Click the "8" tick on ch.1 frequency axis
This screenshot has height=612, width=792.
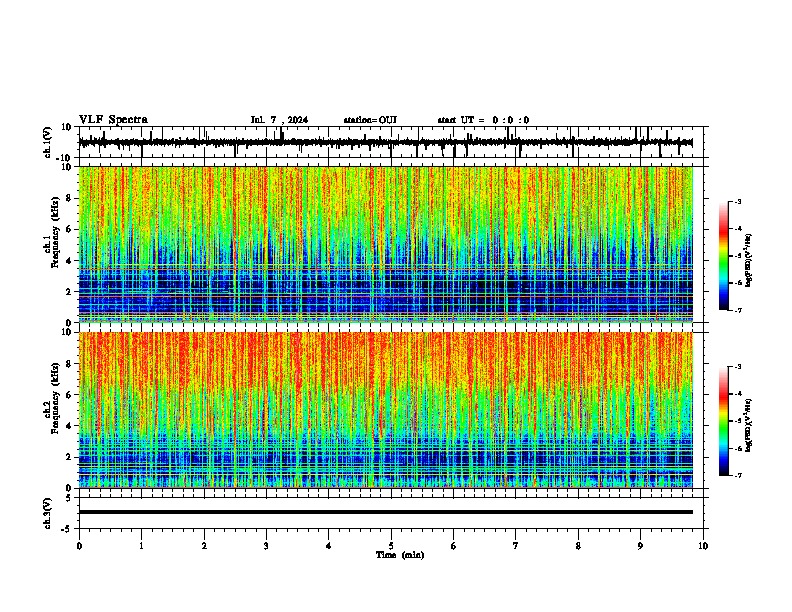(x=69, y=198)
